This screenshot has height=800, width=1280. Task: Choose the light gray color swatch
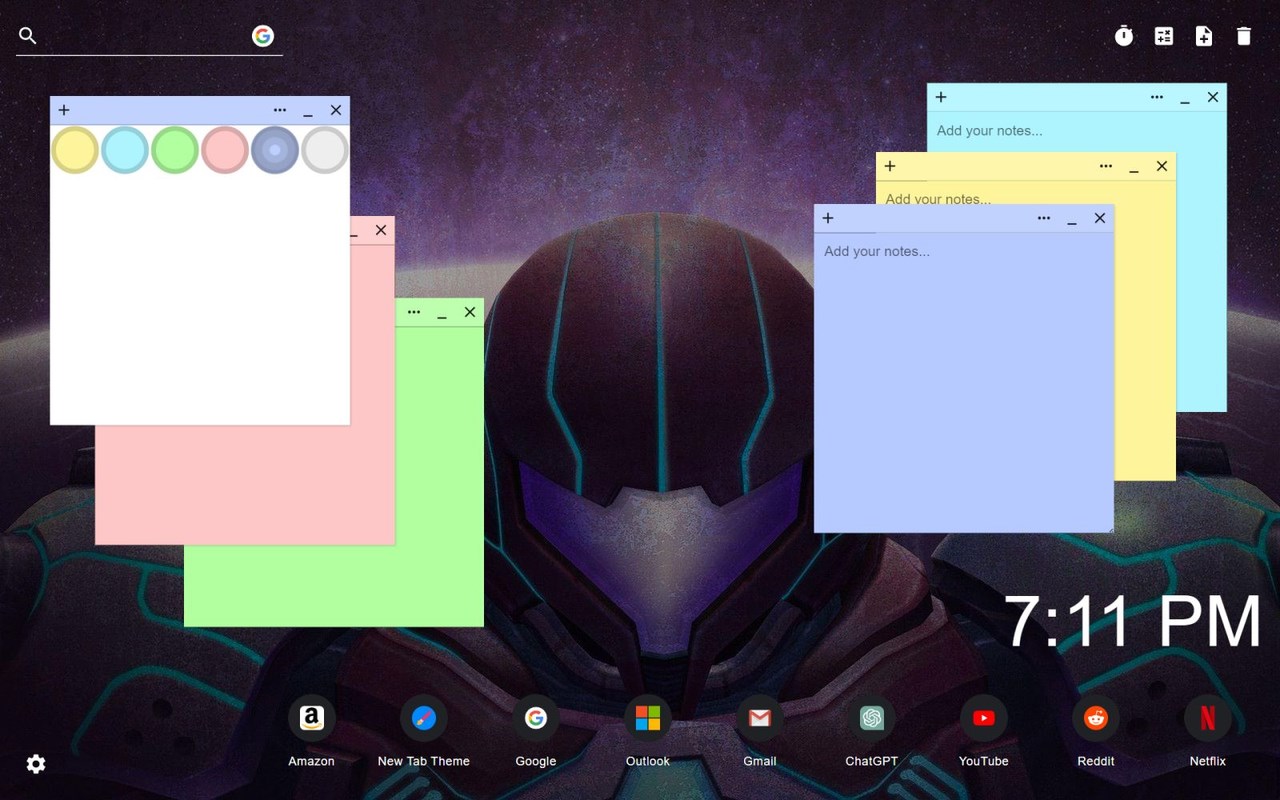click(325, 150)
